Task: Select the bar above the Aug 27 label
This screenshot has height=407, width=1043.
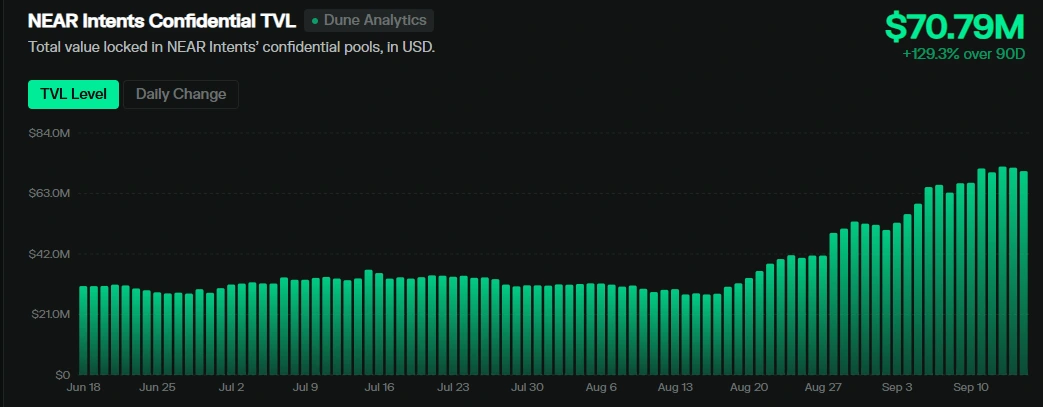Action: coord(823,315)
